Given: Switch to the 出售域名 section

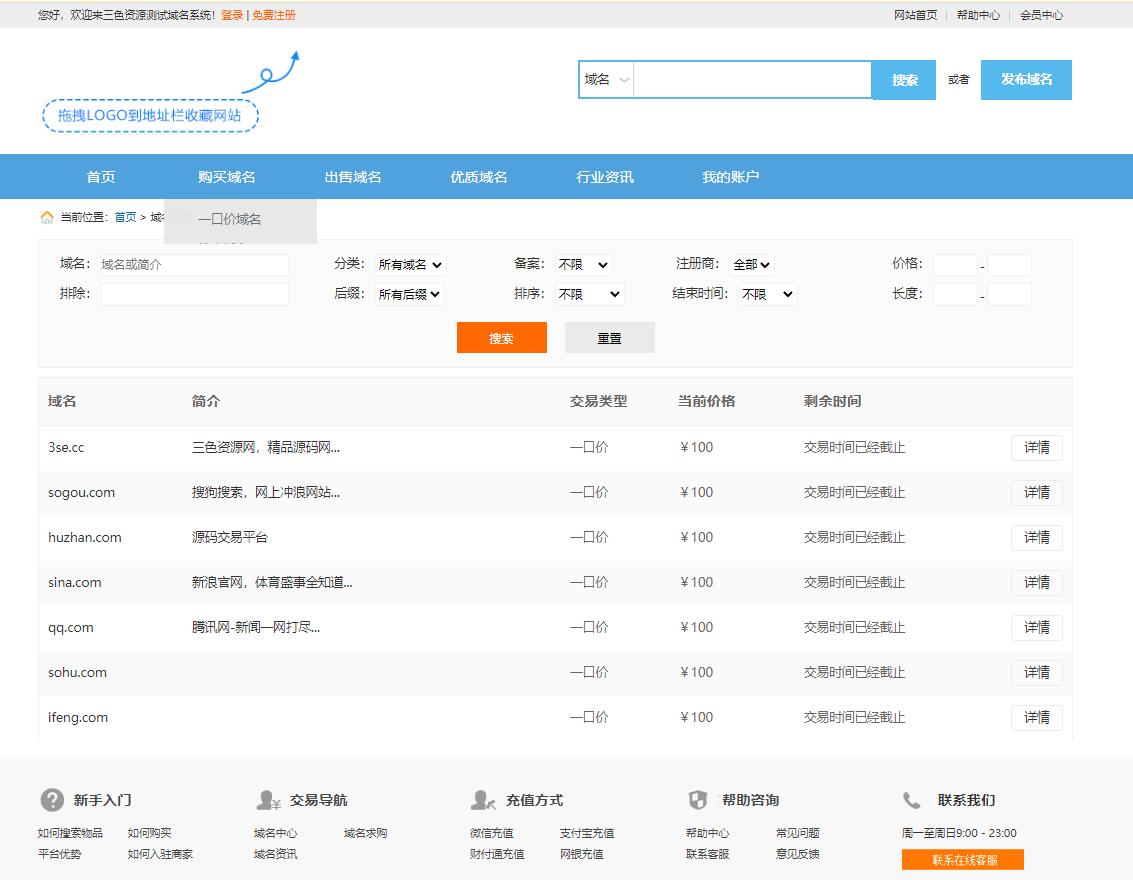Looking at the screenshot, I should pos(351,176).
